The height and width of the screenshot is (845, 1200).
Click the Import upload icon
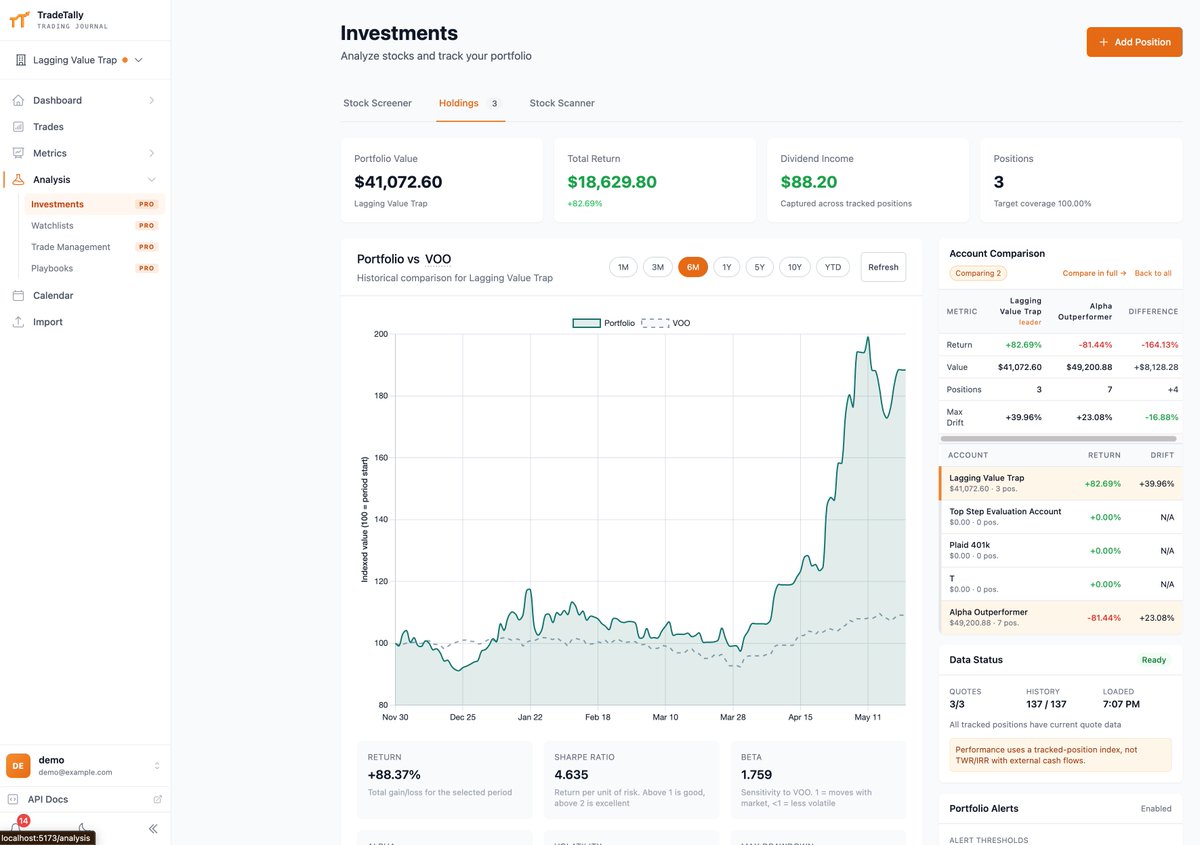18,322
